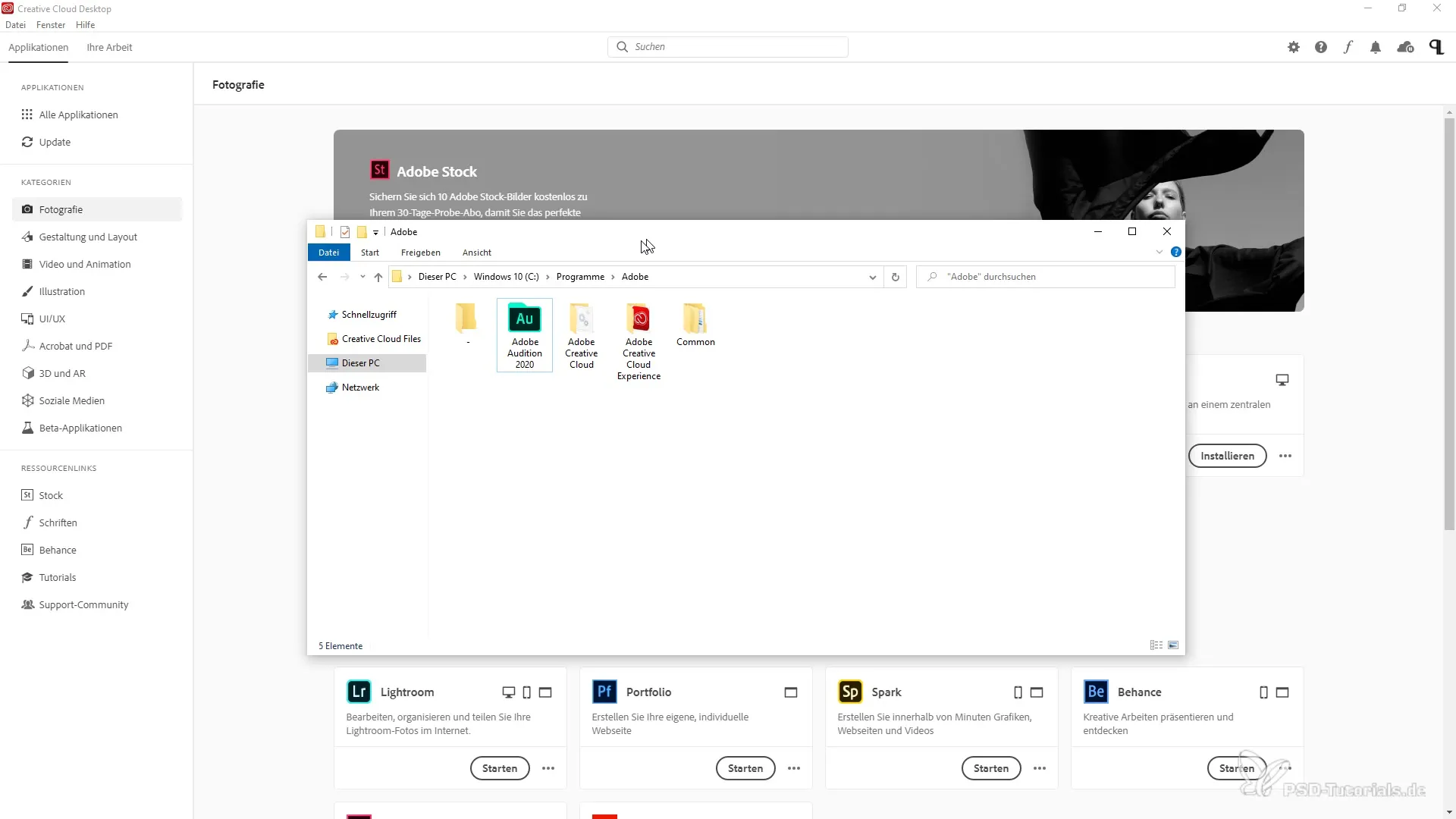Open the Freigeben ribbon tab
1456x819 pixels.
pyautogui.click(x=421, y=253)
